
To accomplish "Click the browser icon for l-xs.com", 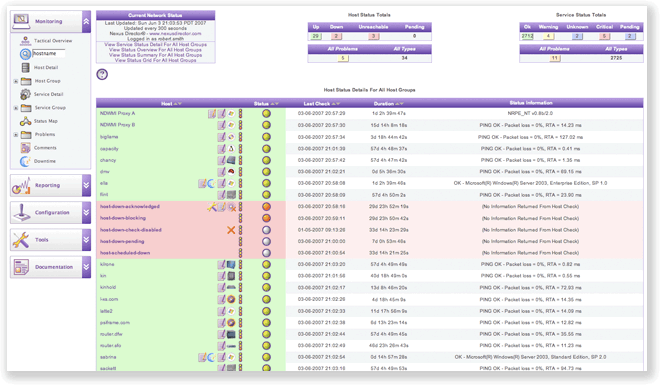I will [231, 300].
